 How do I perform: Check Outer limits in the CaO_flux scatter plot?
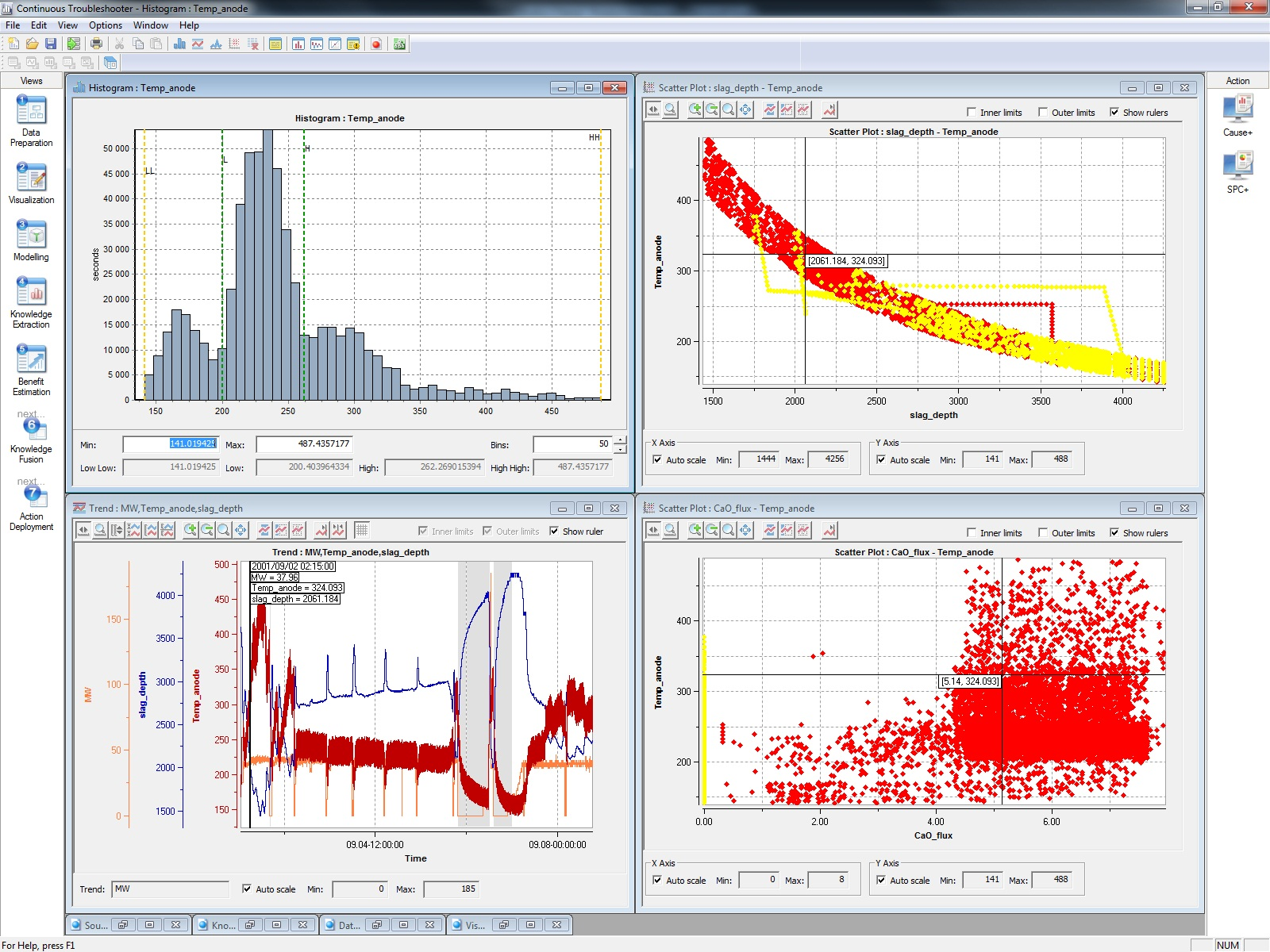[x=1045, y=532]
